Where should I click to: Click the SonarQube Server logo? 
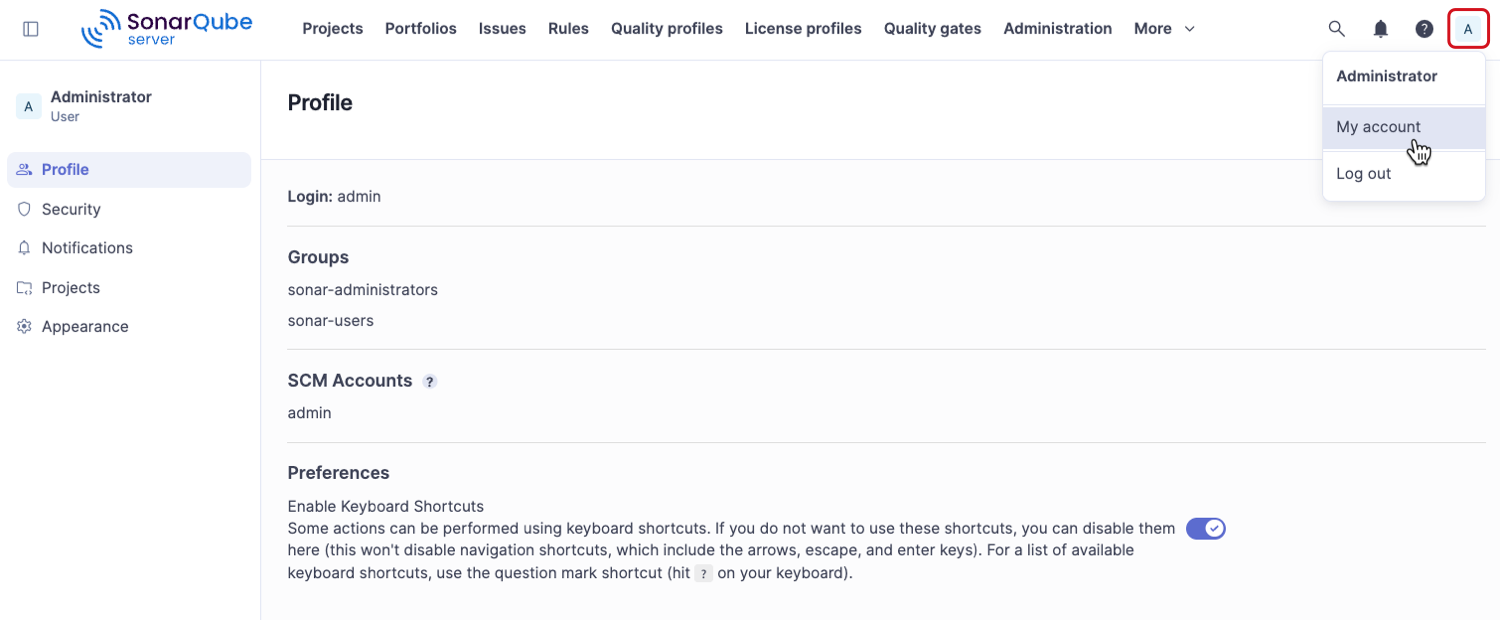(166, 28)
